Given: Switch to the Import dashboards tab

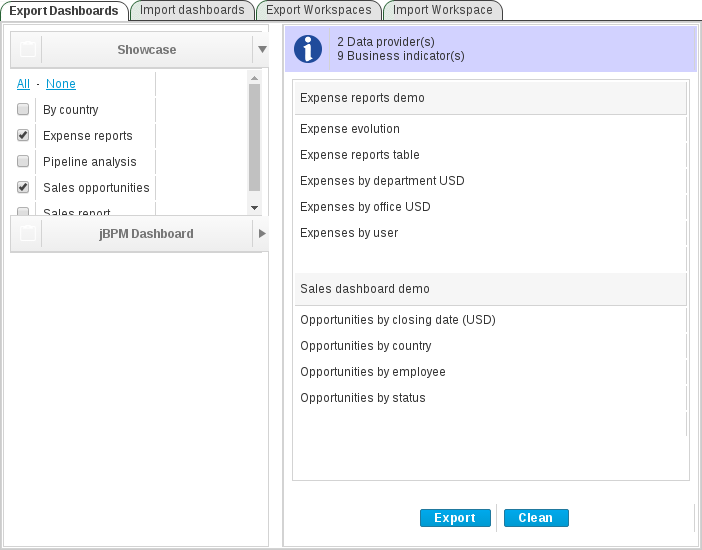Looking at the screenshot, I should pyautogui.click(x=192, y=10).
